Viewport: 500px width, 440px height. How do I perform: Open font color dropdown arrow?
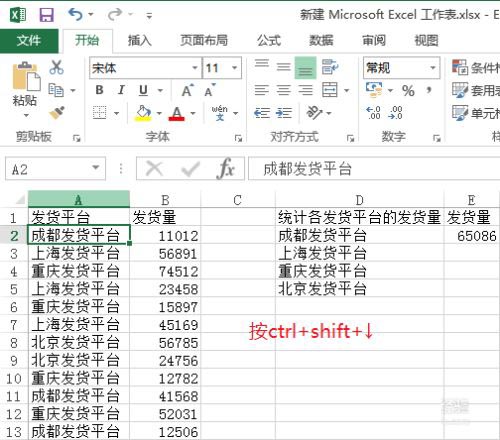[193, 113]
